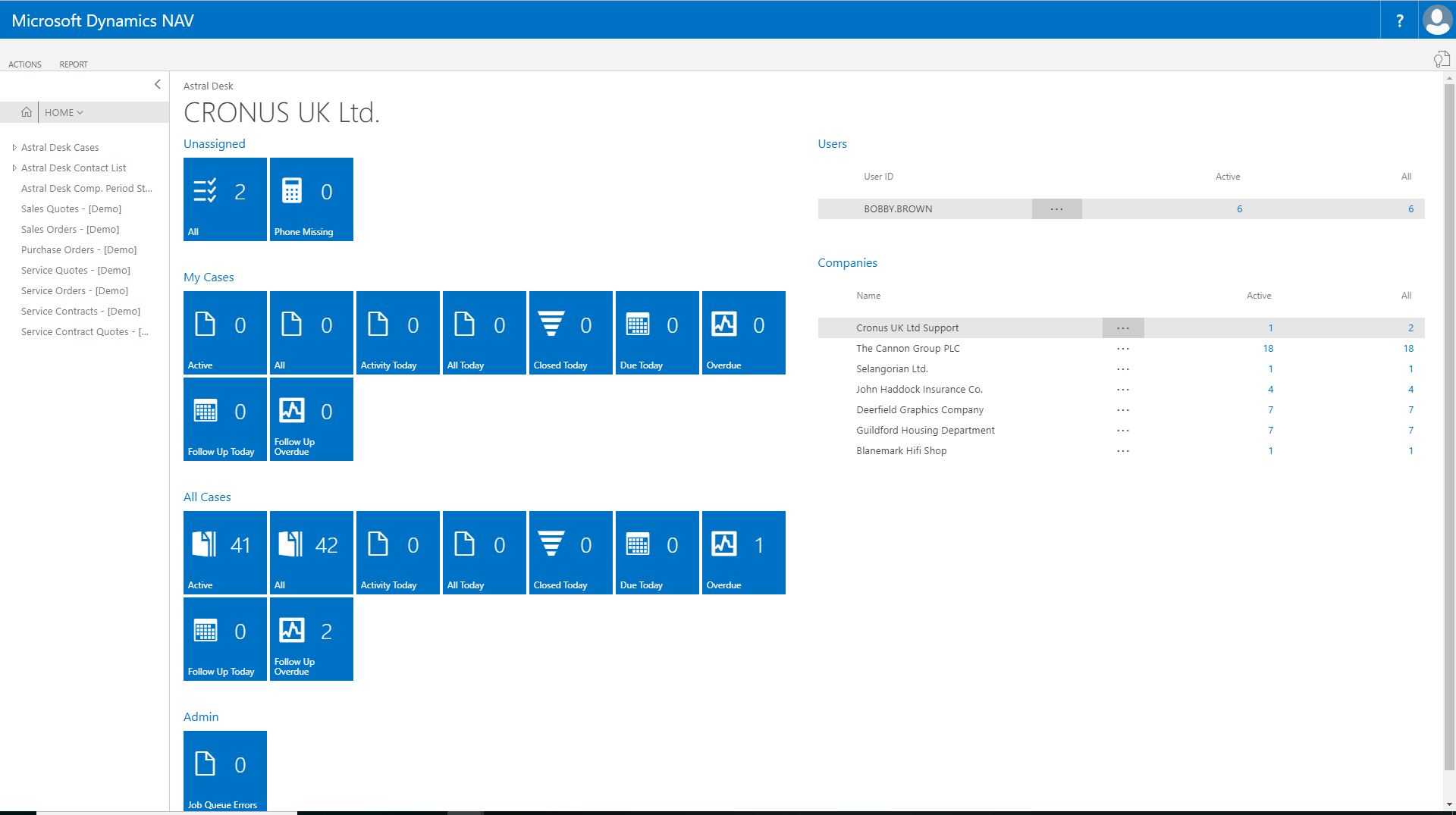Image resolution: width=1456 pixels, height=815 pixels.
Task: Click the Deerfield Graphics Company name
Action: pos(920,410)
